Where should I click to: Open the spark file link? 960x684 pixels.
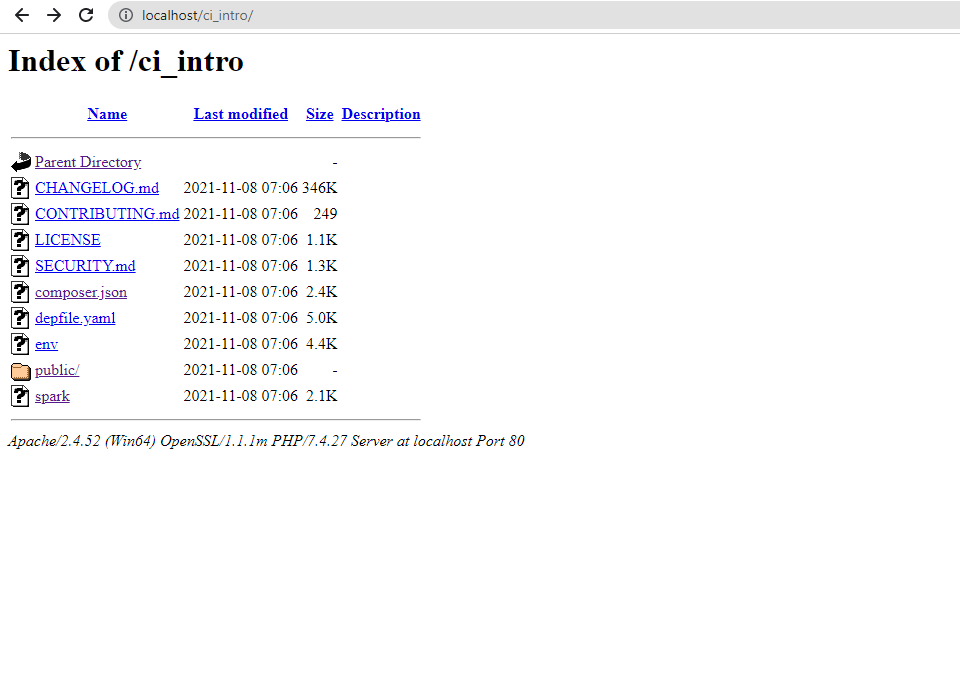pos(52,397)
